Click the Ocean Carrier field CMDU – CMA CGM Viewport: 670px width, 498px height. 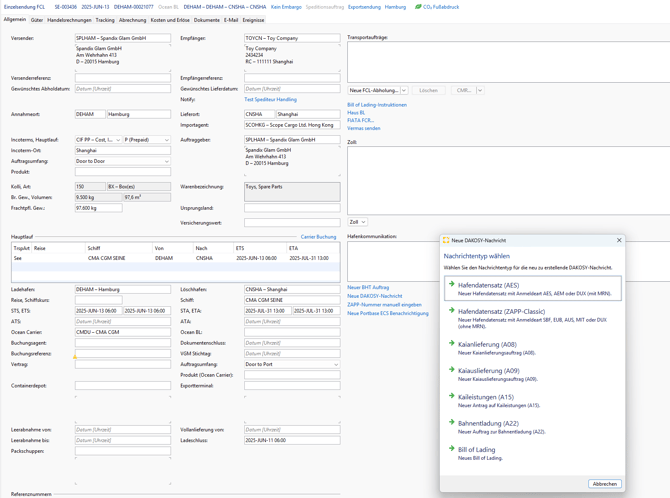[123, 332]
